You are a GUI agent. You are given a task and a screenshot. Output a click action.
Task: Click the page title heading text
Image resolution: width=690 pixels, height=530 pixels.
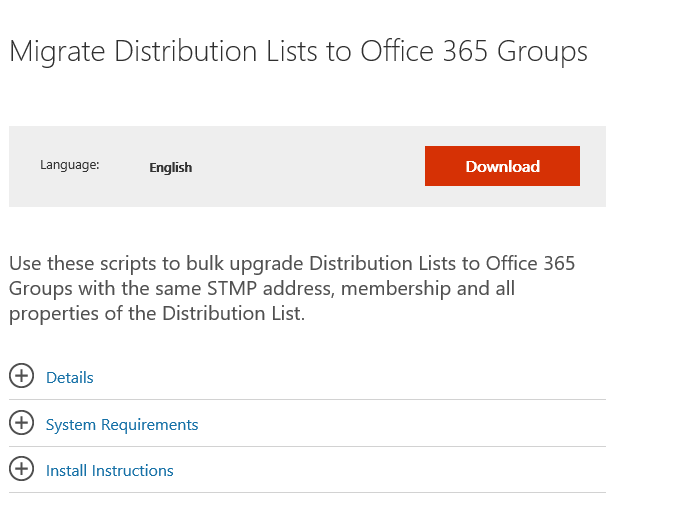pyautogui.click(x=298, y=52)
